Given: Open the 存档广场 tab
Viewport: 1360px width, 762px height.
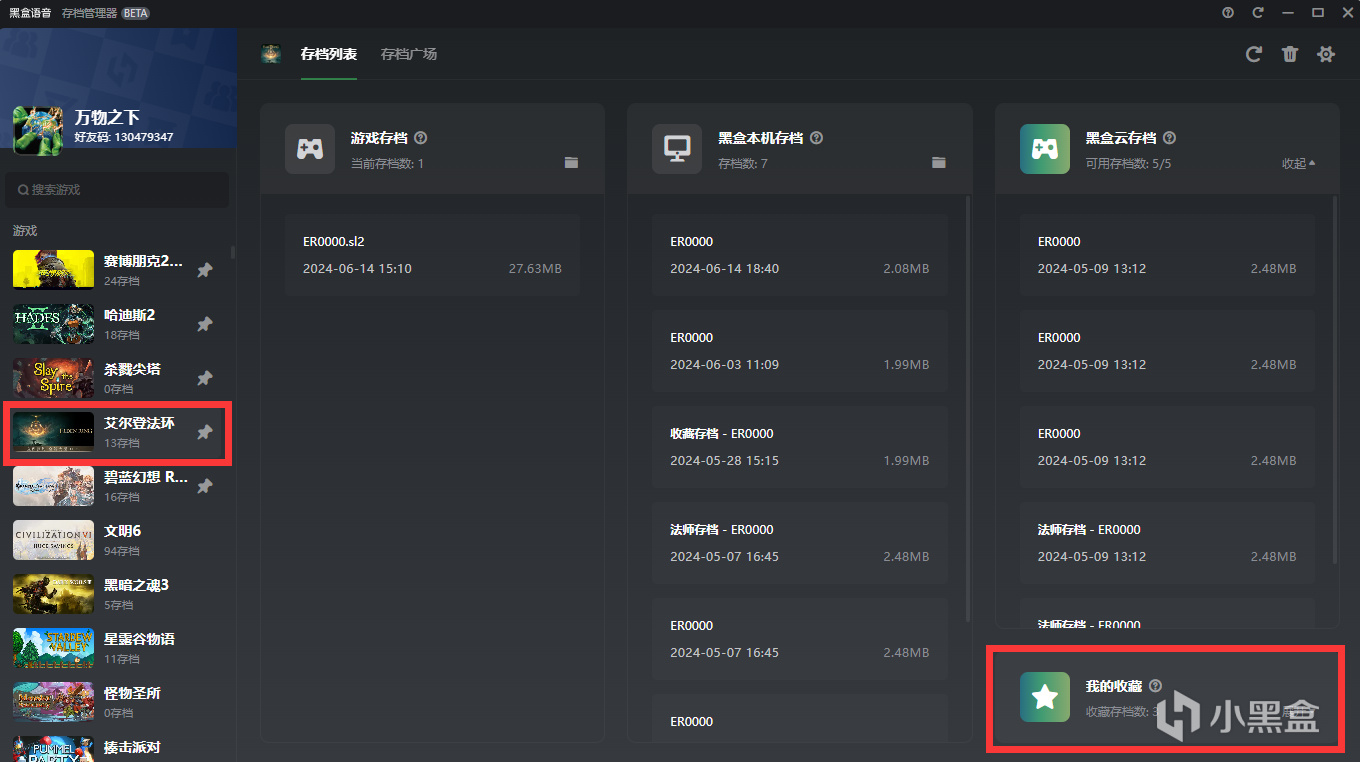Looking at the screenshot, I should pyautogui.click(x=409, y=54).
